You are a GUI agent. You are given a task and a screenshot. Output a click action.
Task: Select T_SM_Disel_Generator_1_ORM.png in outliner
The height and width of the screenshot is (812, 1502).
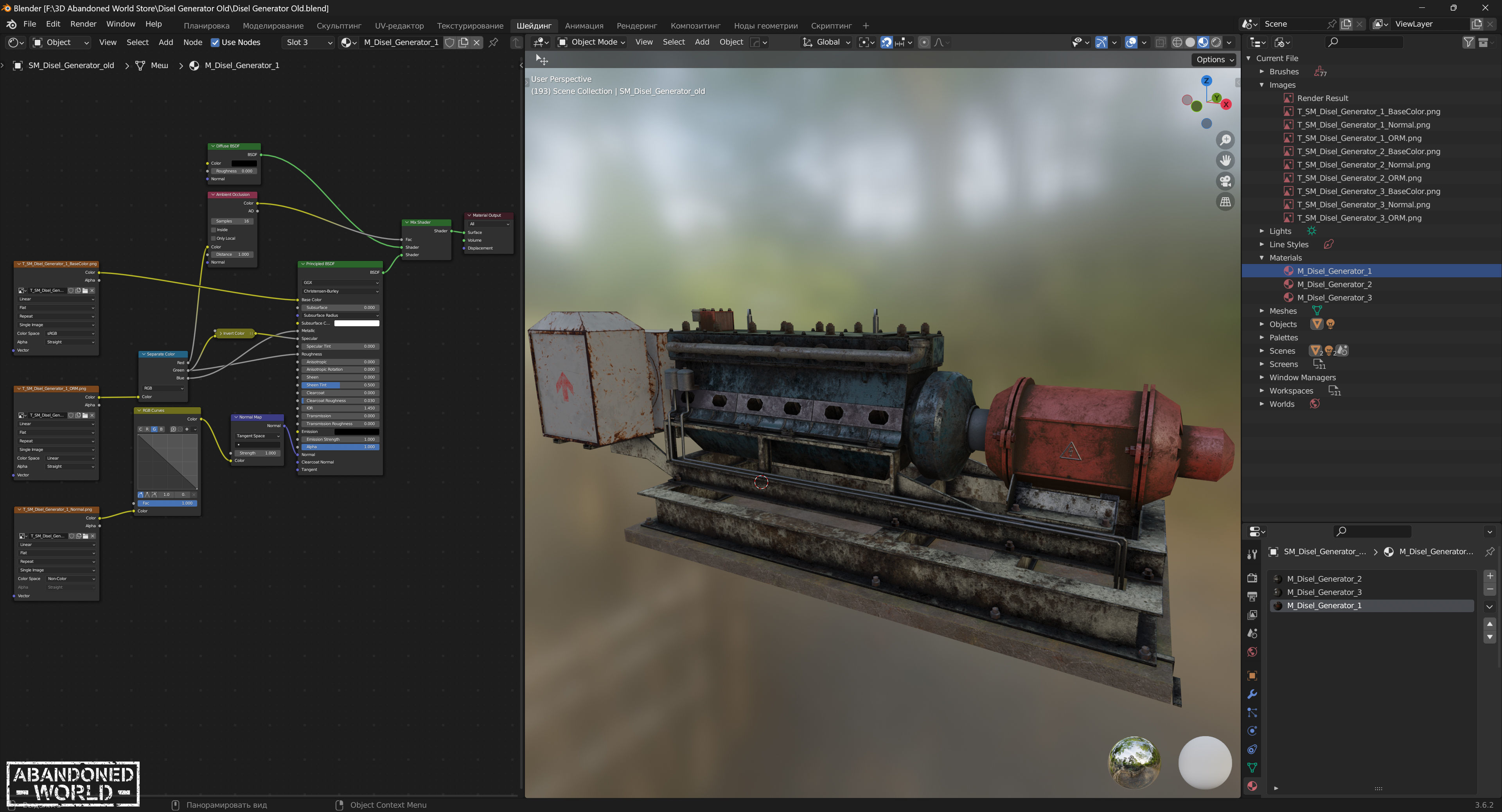[x=1359, y=138]
